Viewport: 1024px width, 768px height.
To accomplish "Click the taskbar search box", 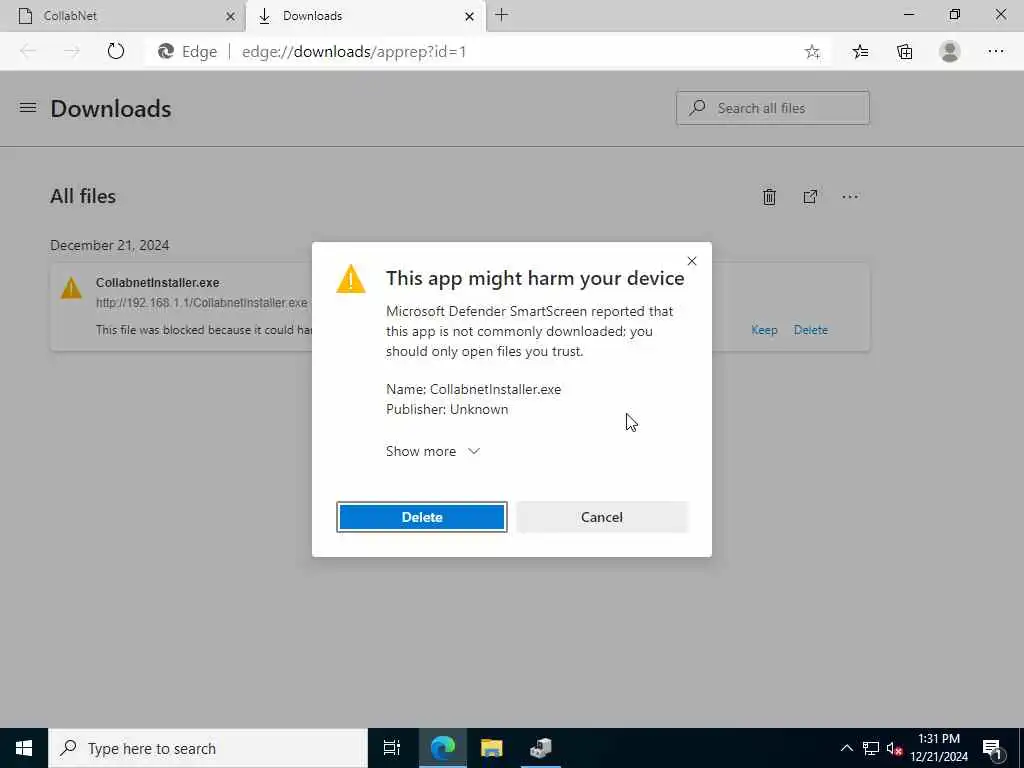I will (x=208, y=748).
